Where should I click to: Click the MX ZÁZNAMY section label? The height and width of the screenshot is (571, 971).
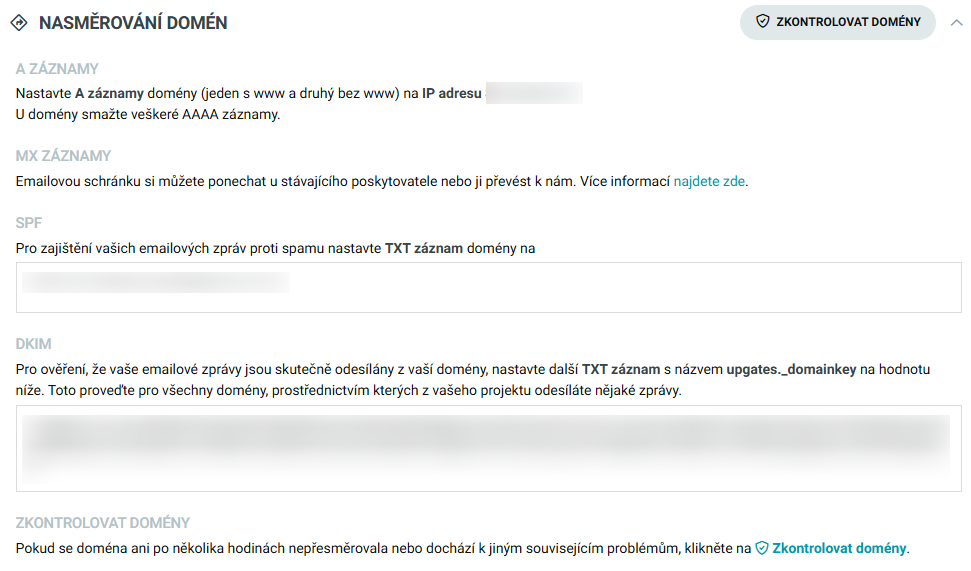point(63,156)
